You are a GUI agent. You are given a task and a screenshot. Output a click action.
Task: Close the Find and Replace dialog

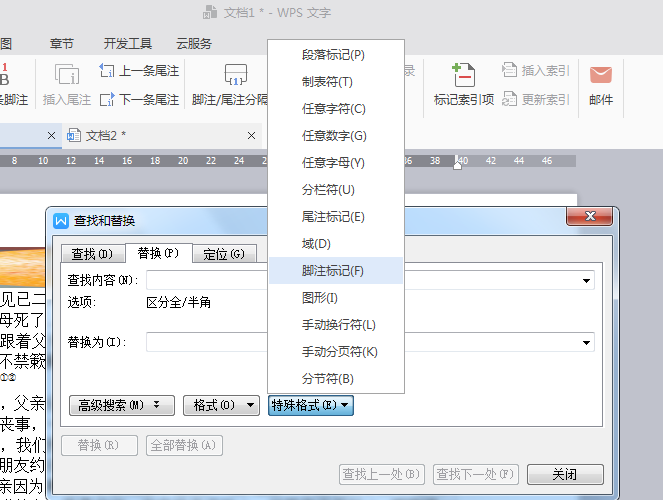590,216
